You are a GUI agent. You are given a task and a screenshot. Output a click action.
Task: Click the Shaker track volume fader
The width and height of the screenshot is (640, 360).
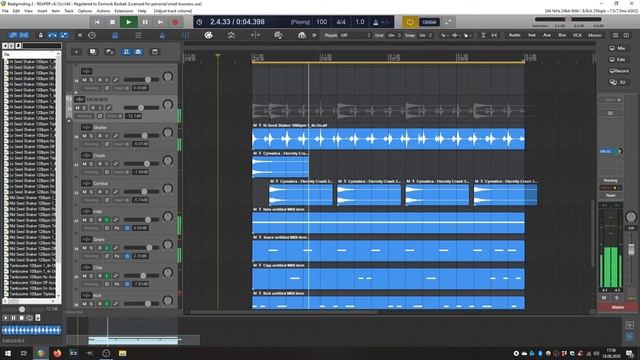point(144,136)
